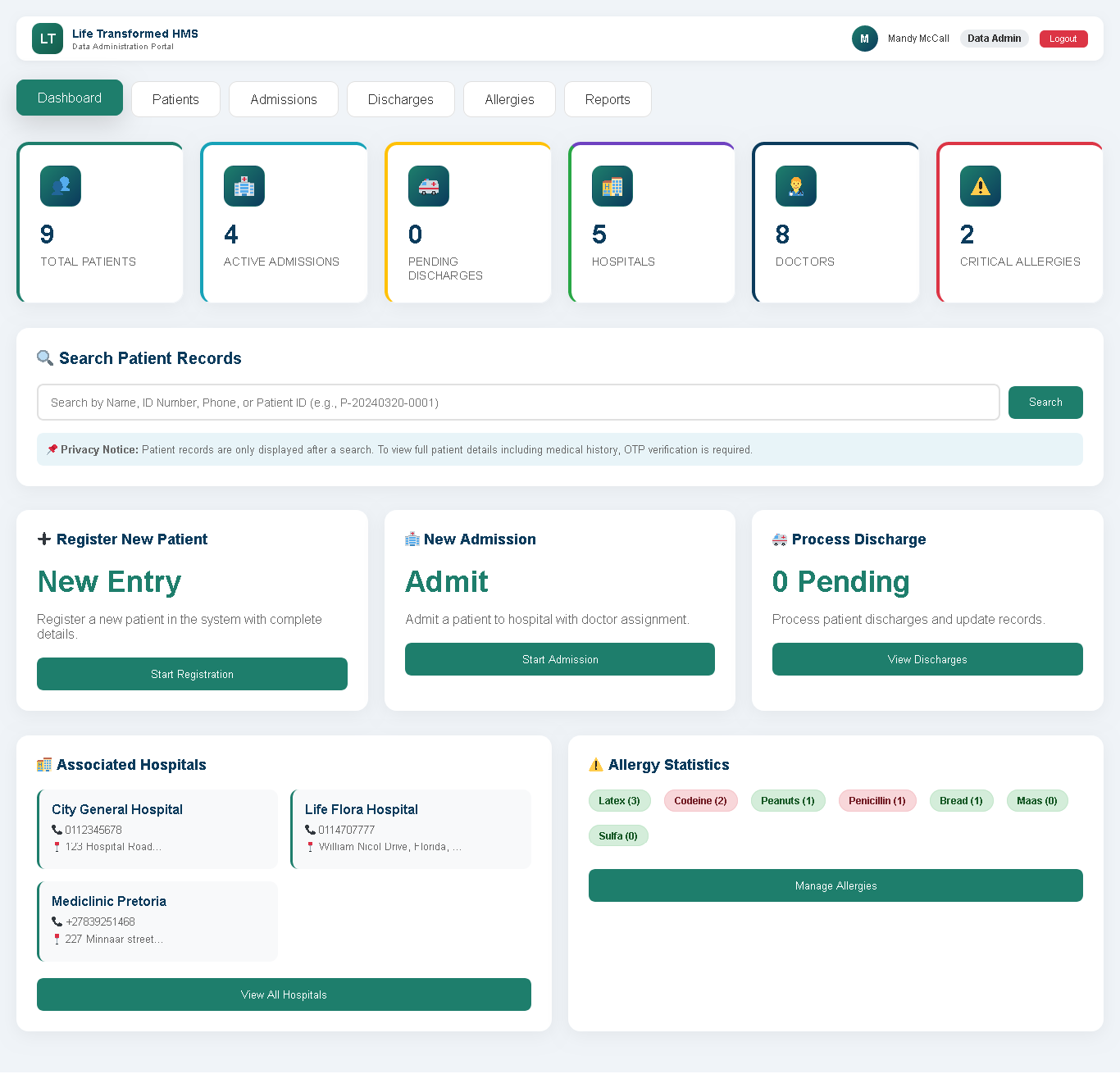Click the ambulance icon beside Process Discharge

(780, 539)
